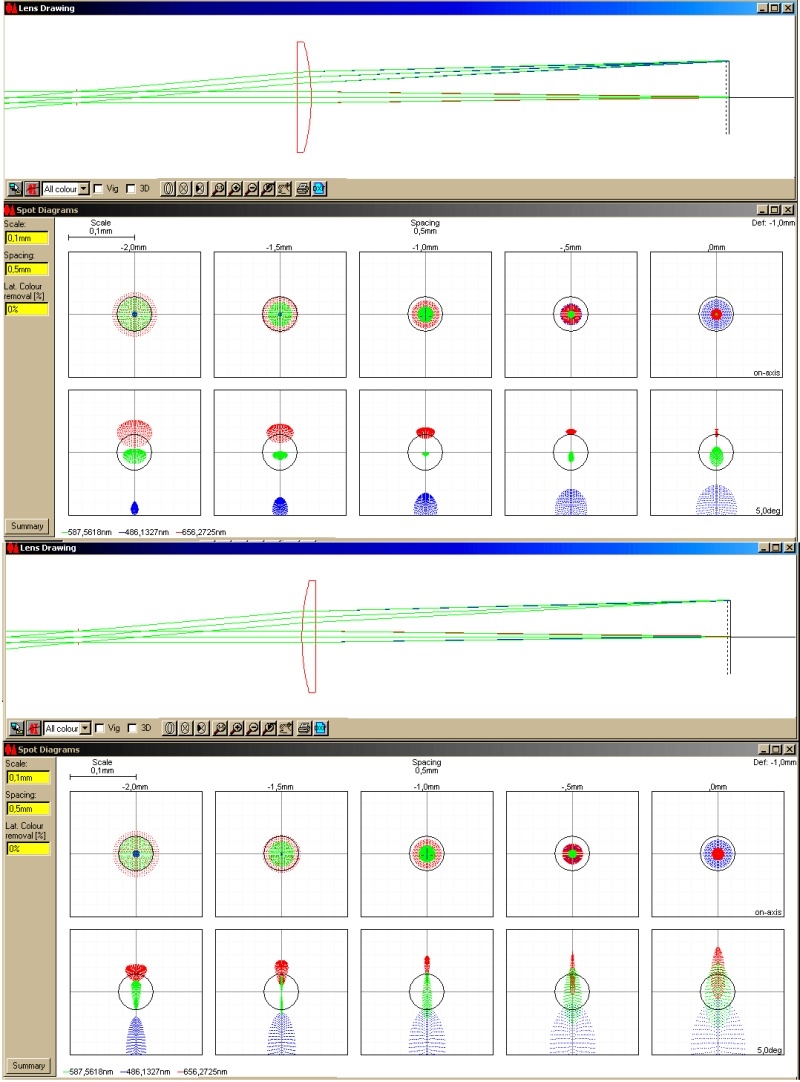Toggle the 3D checkbox in bottom toolbar
Image resolution: width=800 pixels, height=1082 pixels.
pos(131,728)
